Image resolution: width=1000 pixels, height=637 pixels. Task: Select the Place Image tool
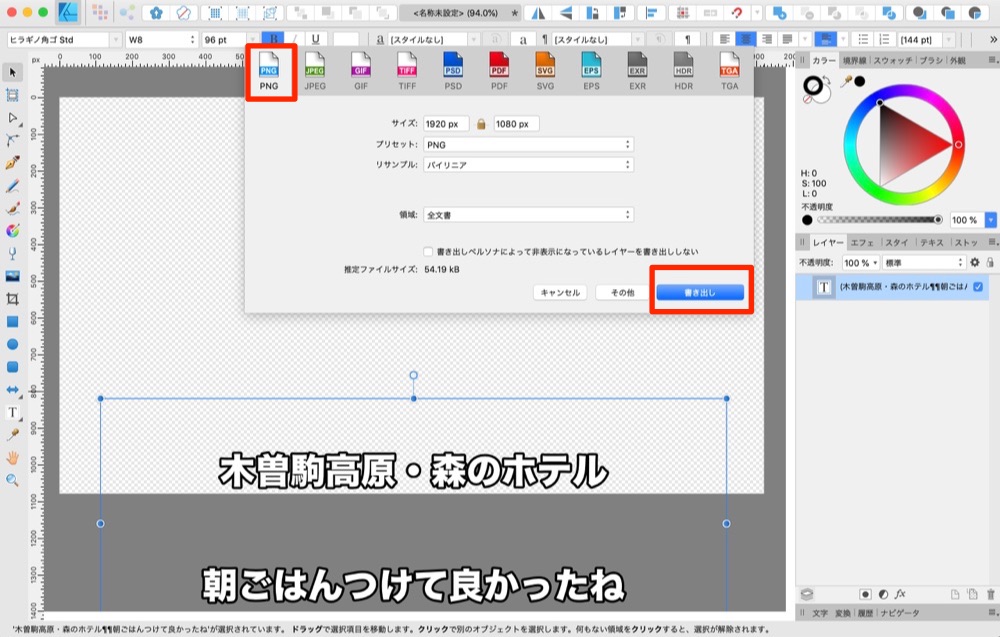pyautogui.click(x=13, y=276)
